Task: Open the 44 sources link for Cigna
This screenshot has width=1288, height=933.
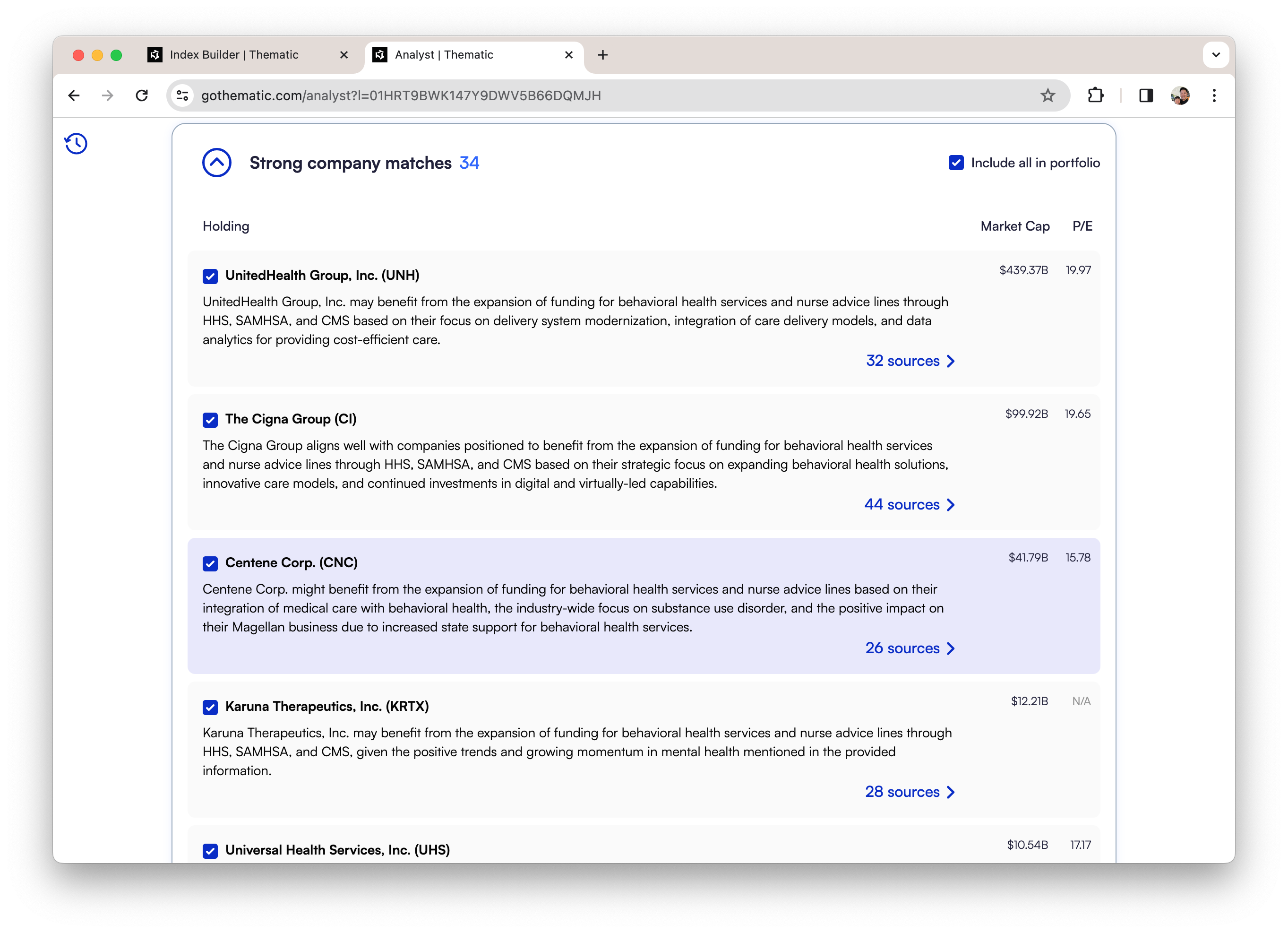Action: pyautogui.click(x=910, y=505)
